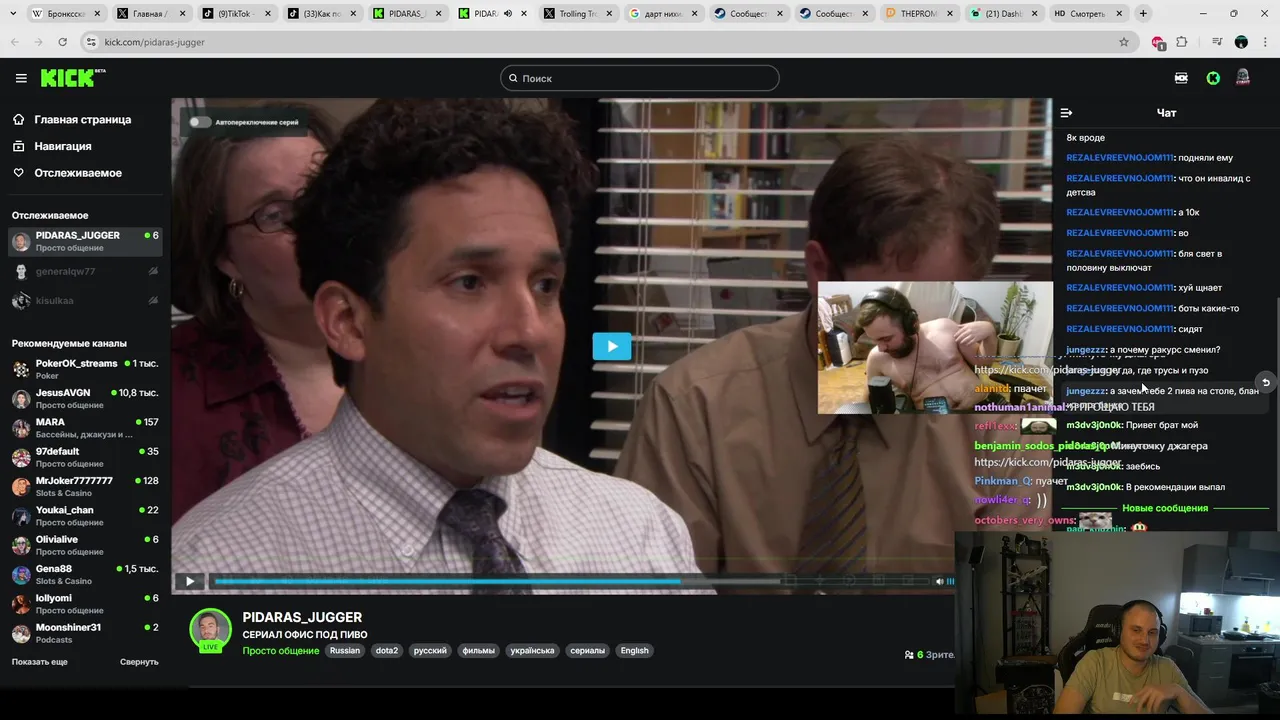Click Новые сообщения in chat
Image resolution: width=1280 pixels, height=720 pixels.
1165,509
